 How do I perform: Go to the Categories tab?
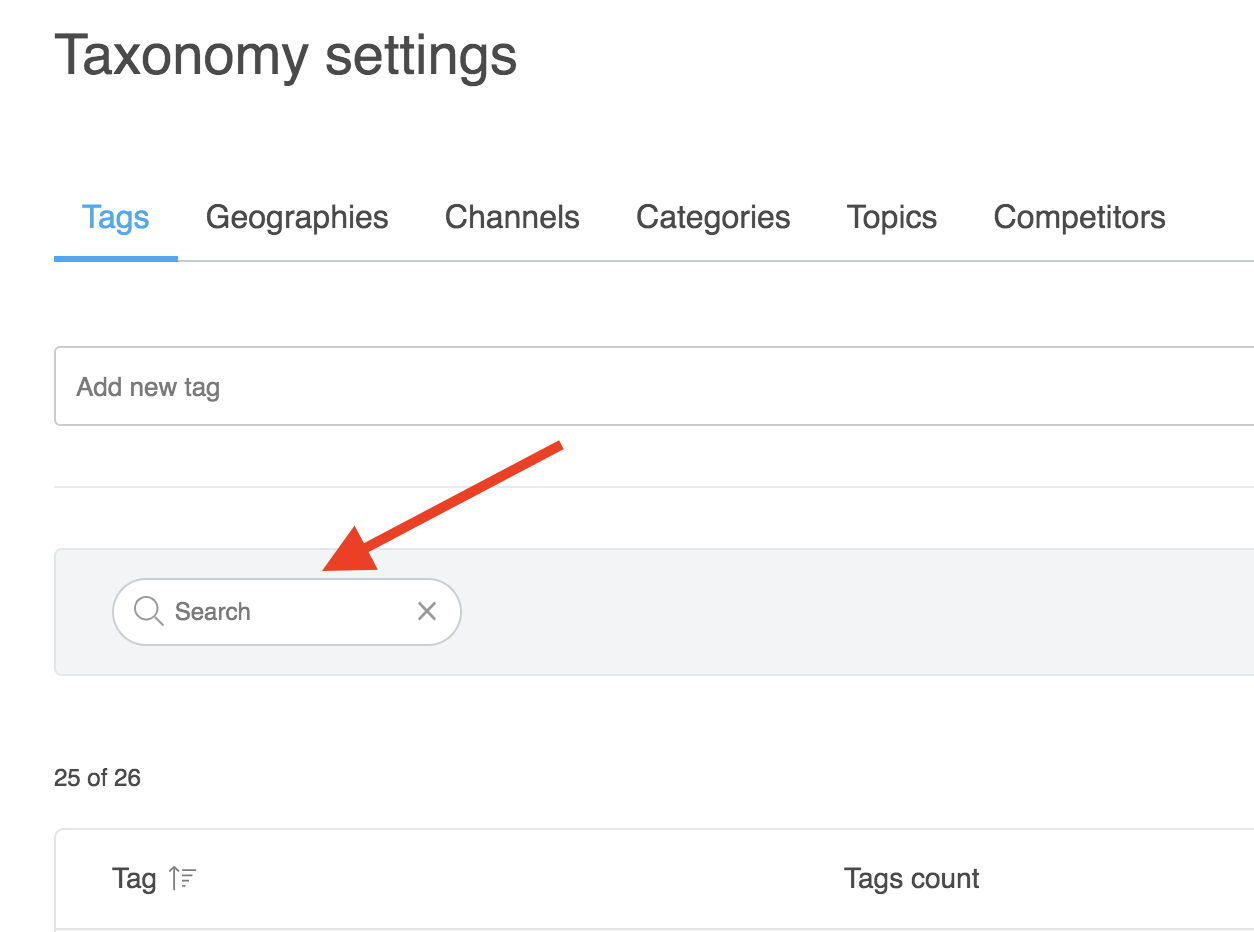point(713,218)
